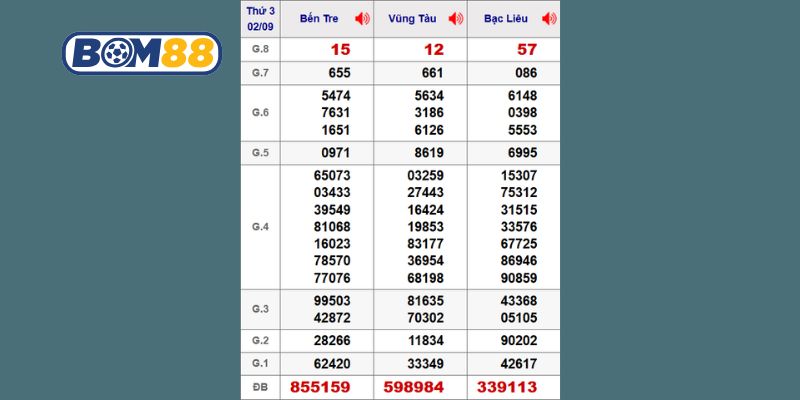Select the G.1 row label
The image size is (800, 400).
[260, 364]
